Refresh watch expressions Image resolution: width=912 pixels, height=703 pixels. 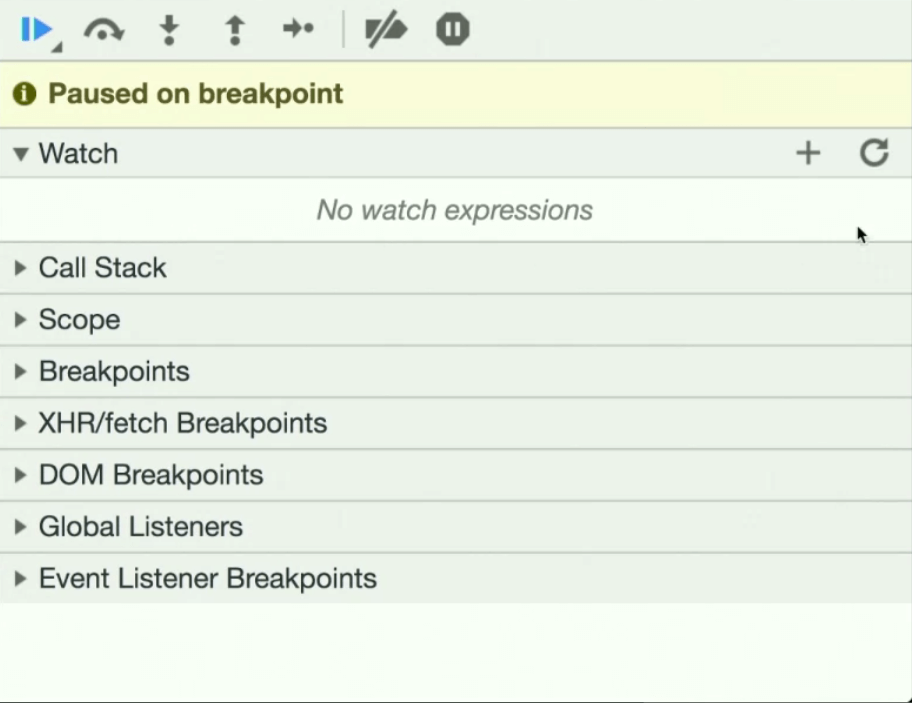pos(874,153)
